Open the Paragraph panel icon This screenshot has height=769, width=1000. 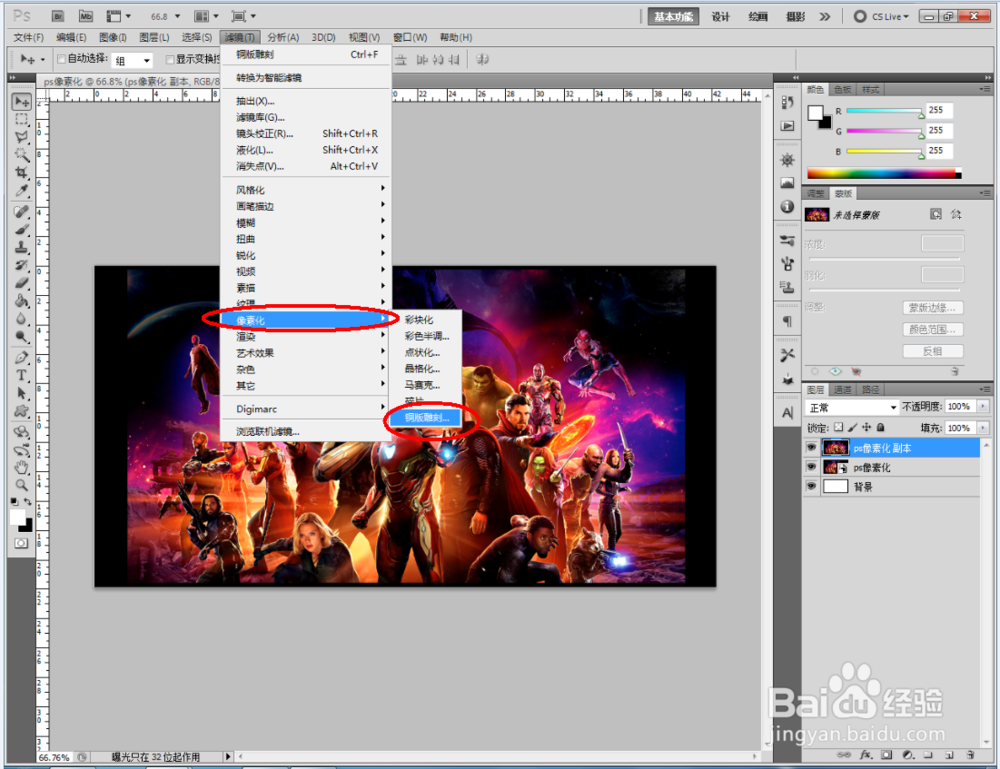(x=788, y=321)
